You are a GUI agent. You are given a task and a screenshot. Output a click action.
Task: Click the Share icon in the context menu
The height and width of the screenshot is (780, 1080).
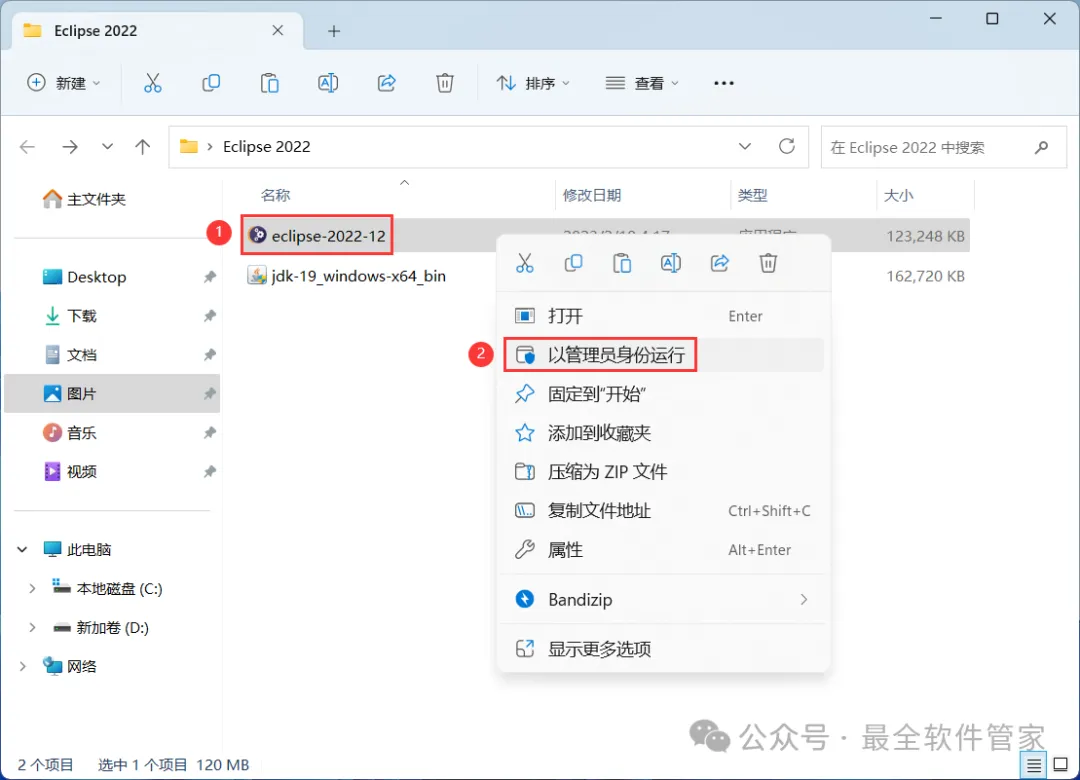point(720,263)
